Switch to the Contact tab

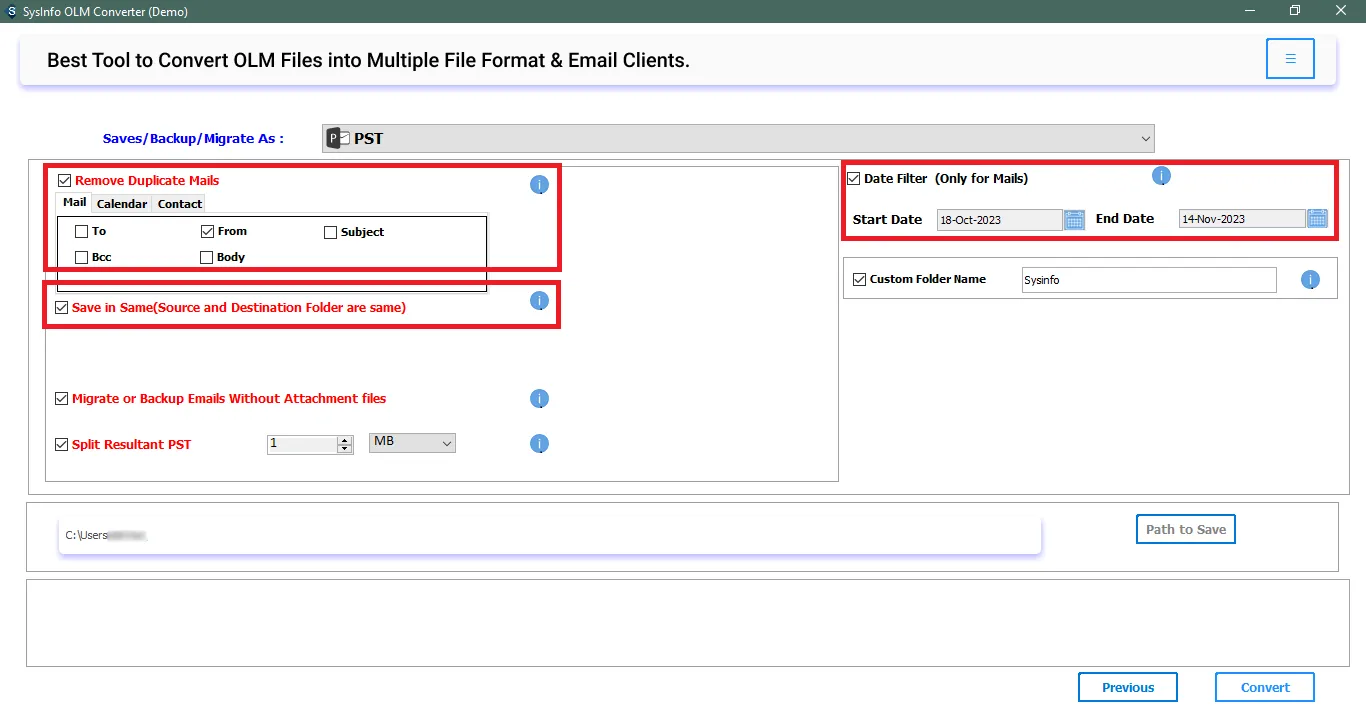(x=180, y=204)
